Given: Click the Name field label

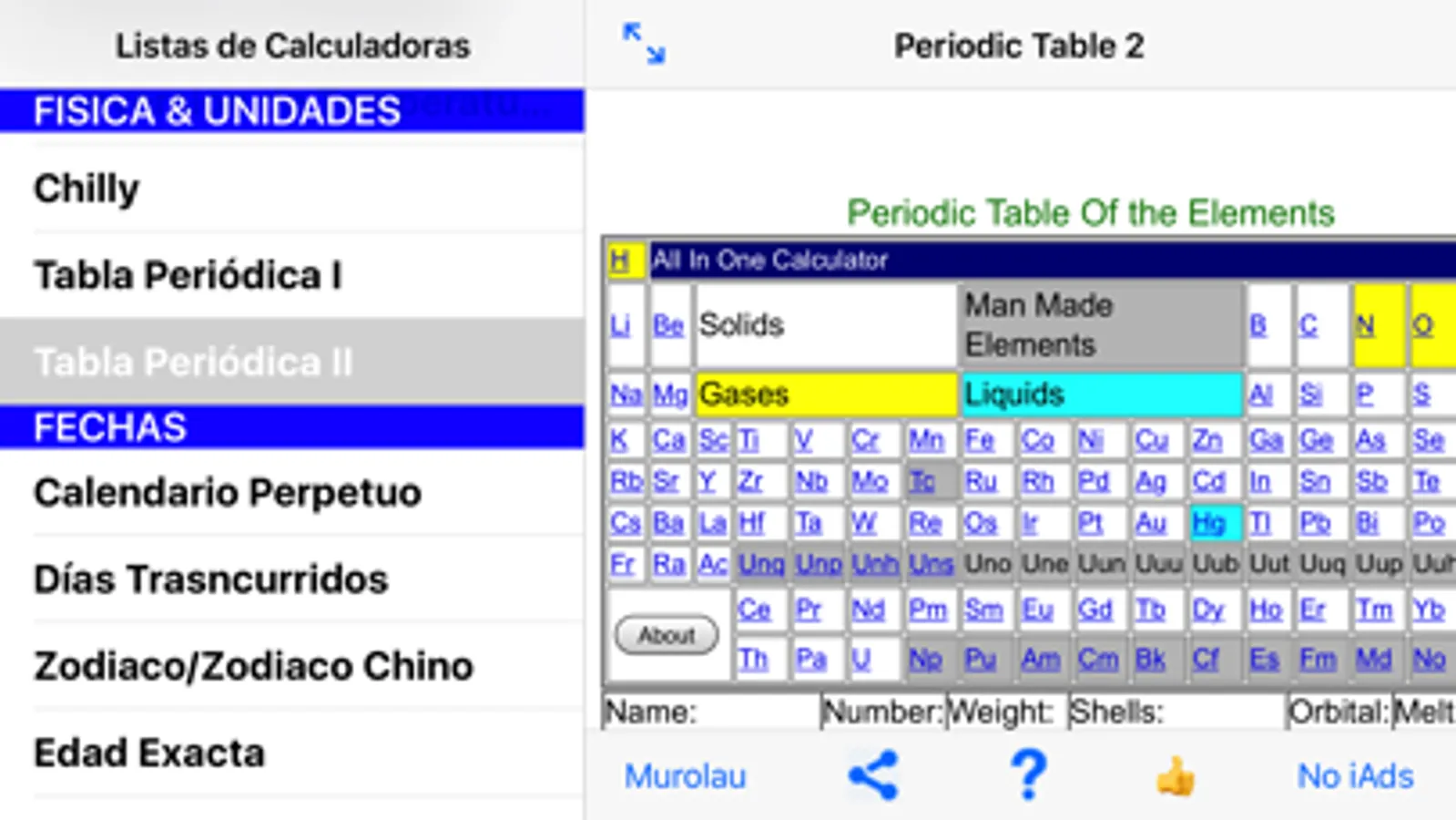Looking at the screenshot, I should [x=650, y=712].
